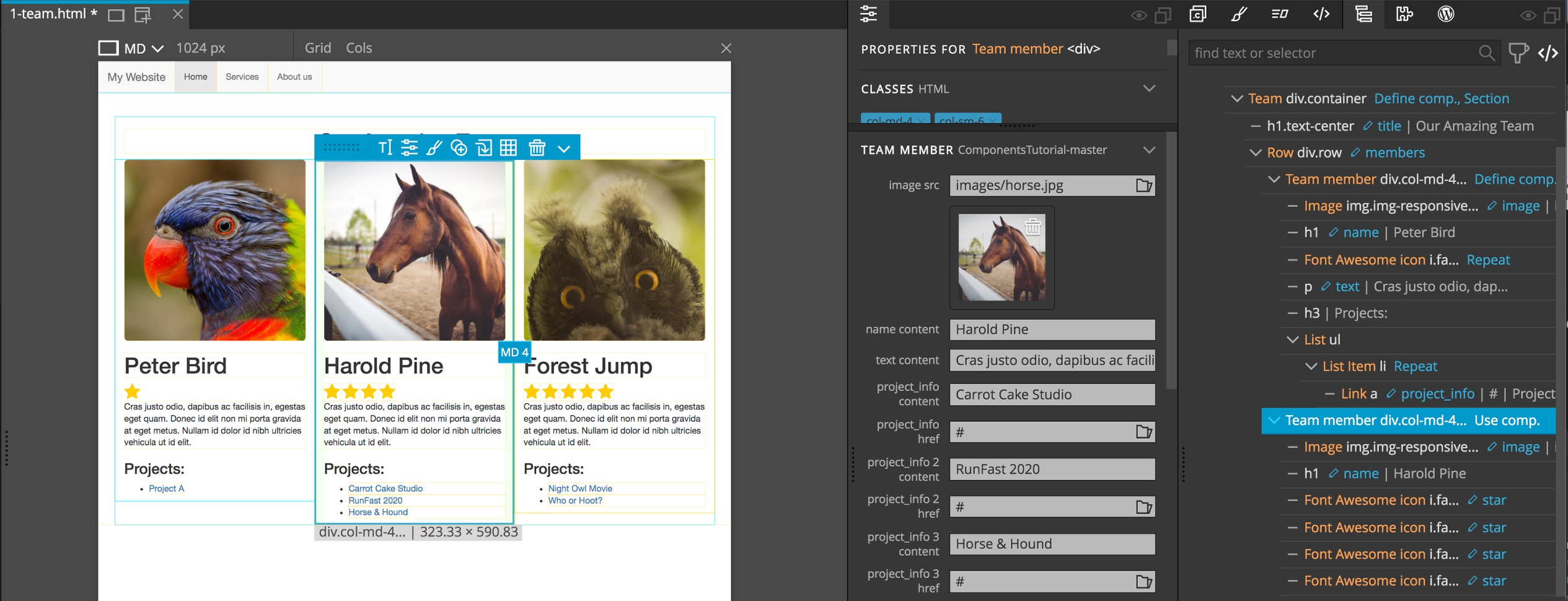Detach the left panel group into window

coord(1163,15)
